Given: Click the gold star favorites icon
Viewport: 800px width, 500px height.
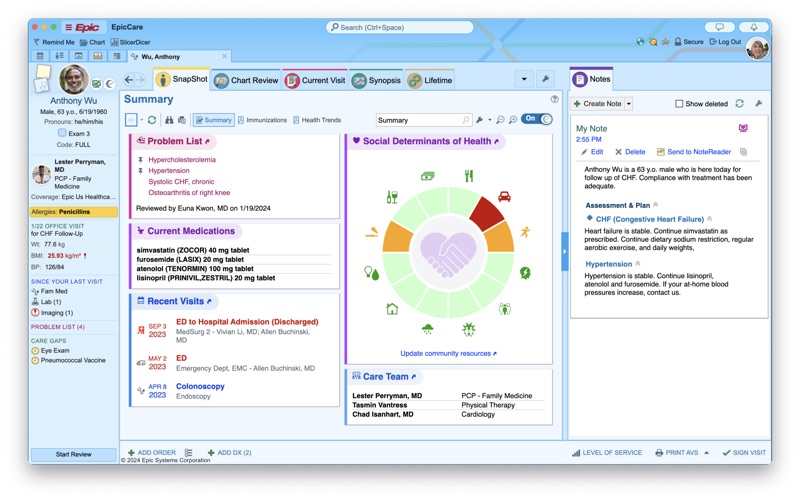Looking at the screenshot, I should 665,42.
